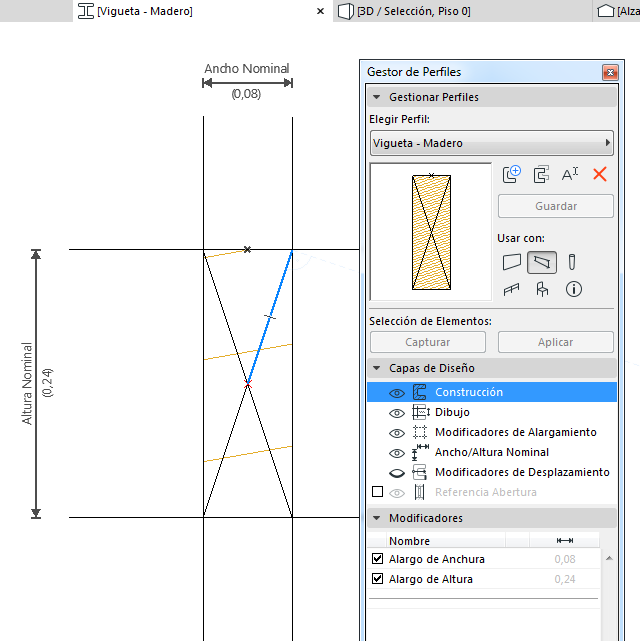Click the 3D window icon in tab bar
Screen dimensions: 640x641
345,11
